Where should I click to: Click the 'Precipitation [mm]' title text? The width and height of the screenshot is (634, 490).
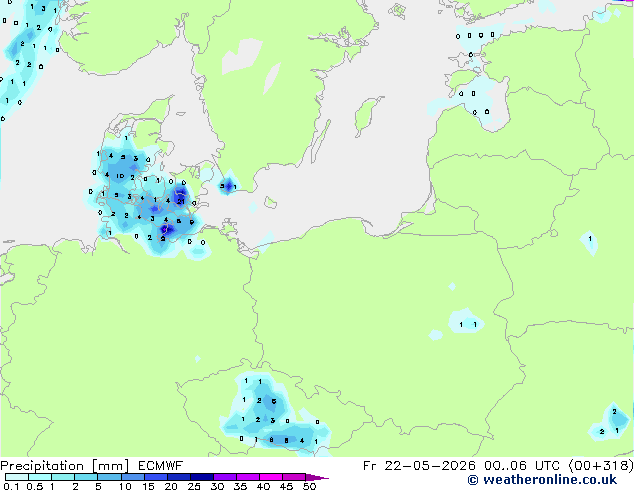click(65, 466)
